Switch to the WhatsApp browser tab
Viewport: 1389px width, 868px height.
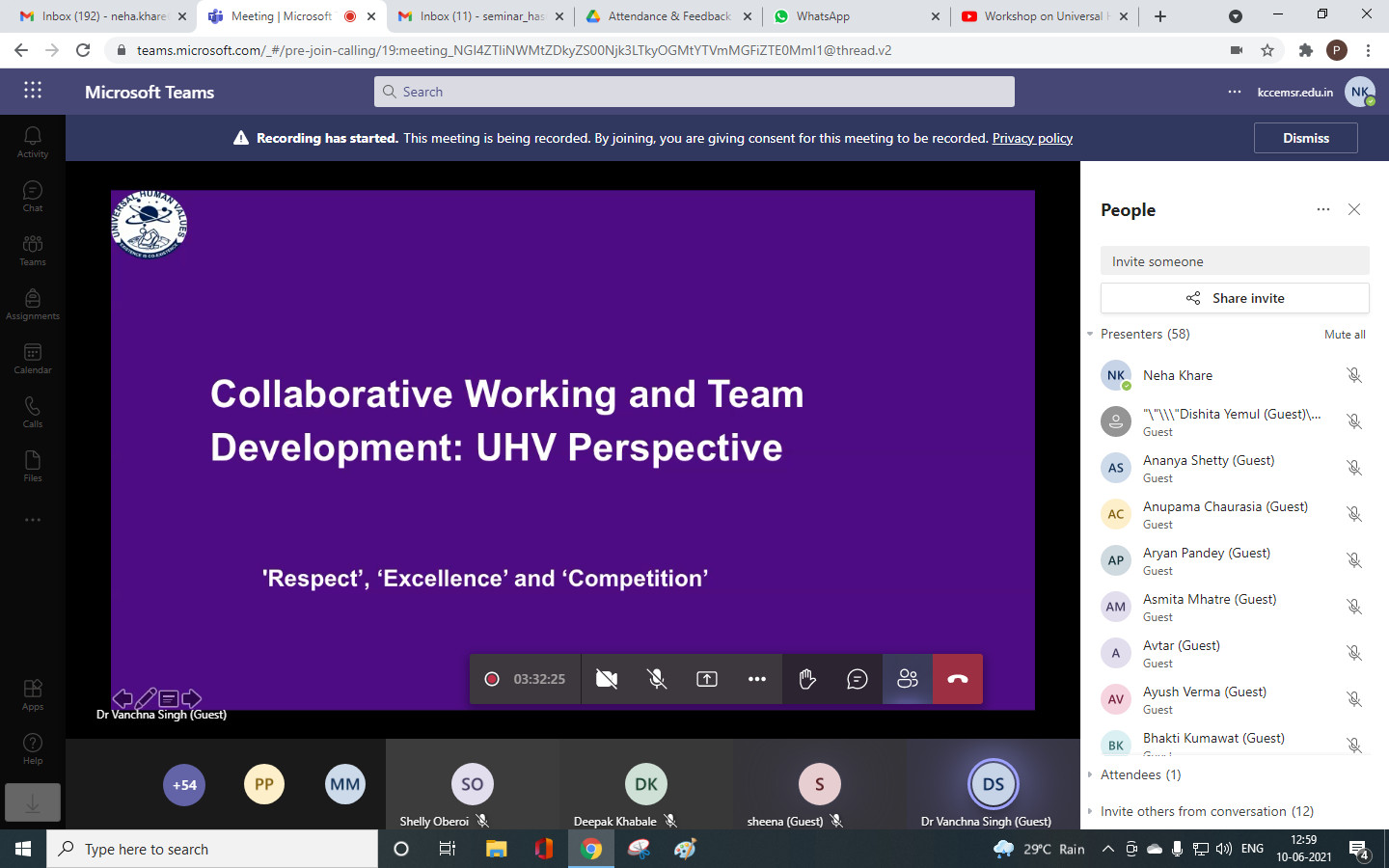click(823, 16)
